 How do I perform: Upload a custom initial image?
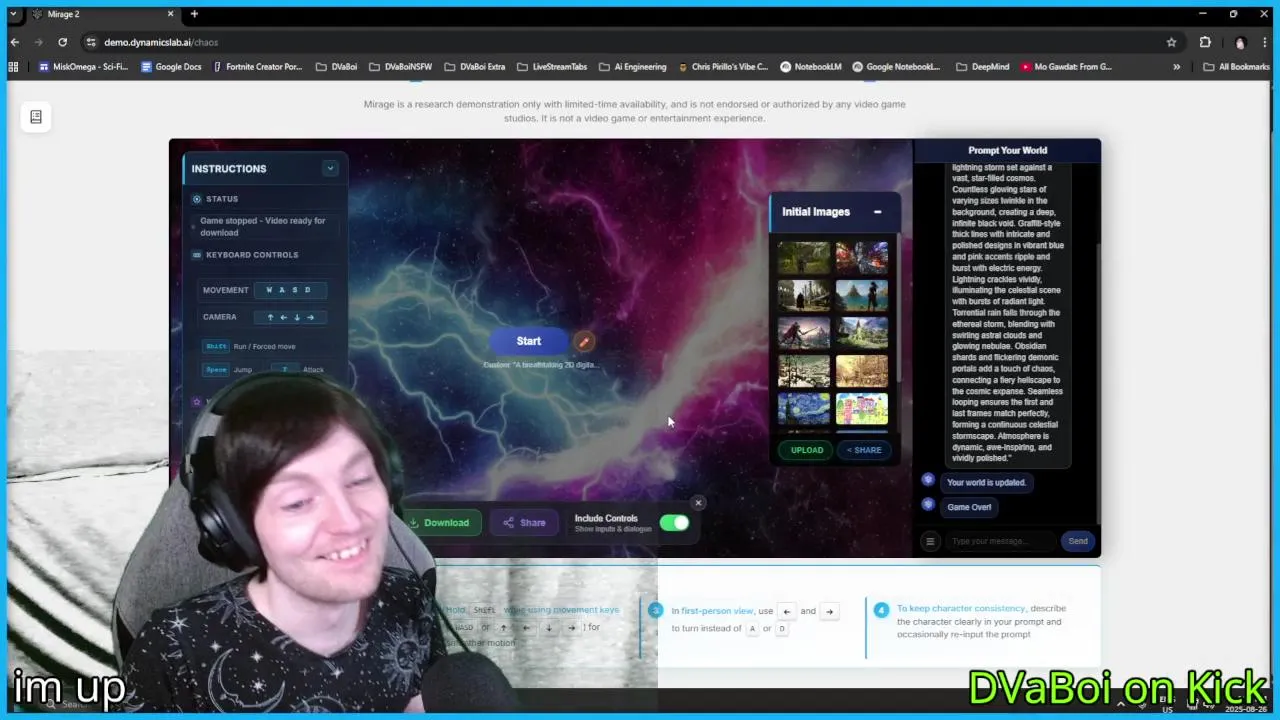[x=807, y=450]
